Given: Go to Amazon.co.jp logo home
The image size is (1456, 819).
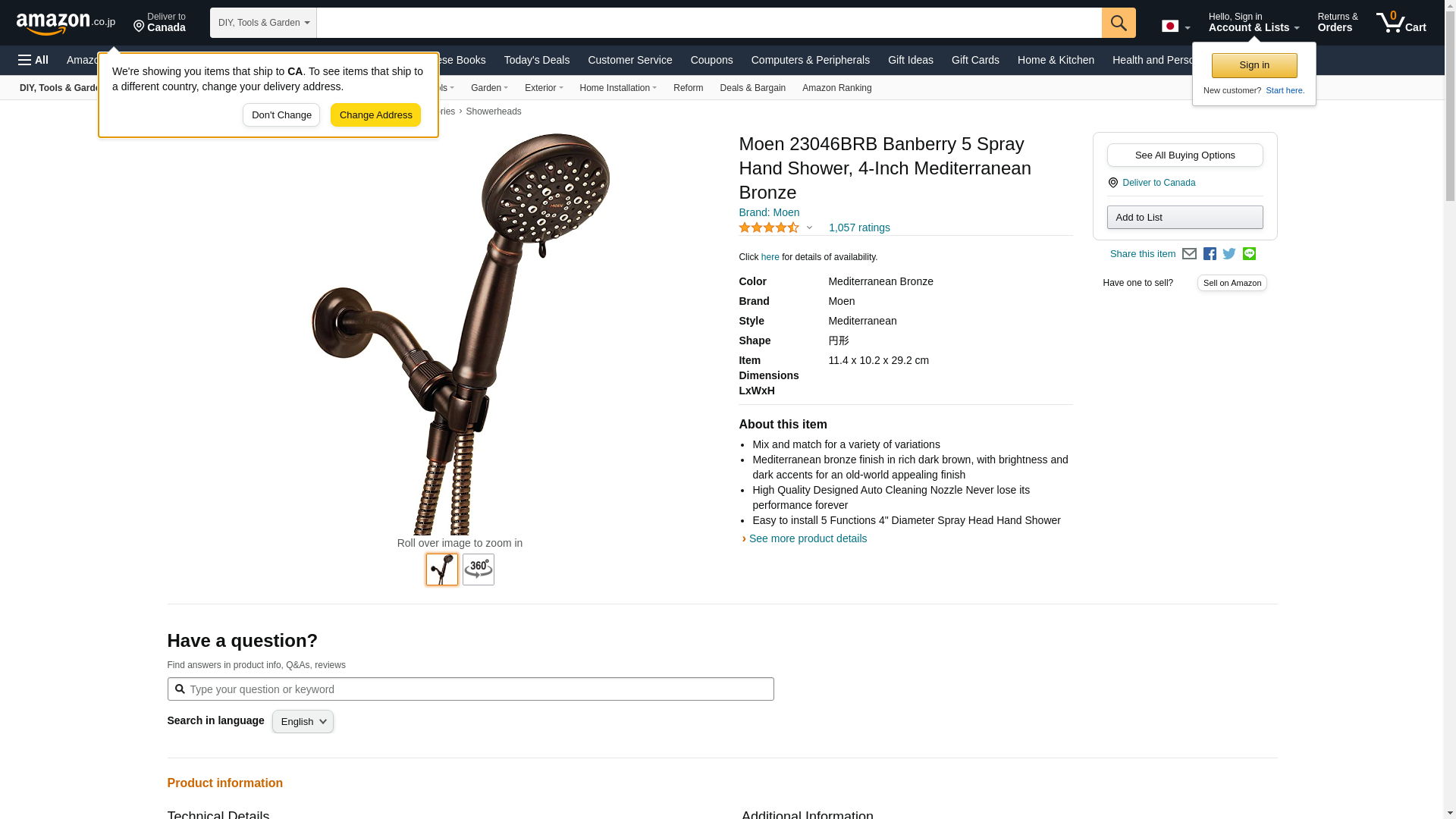Looking at the screenshot, I should [x=66, y=23].
